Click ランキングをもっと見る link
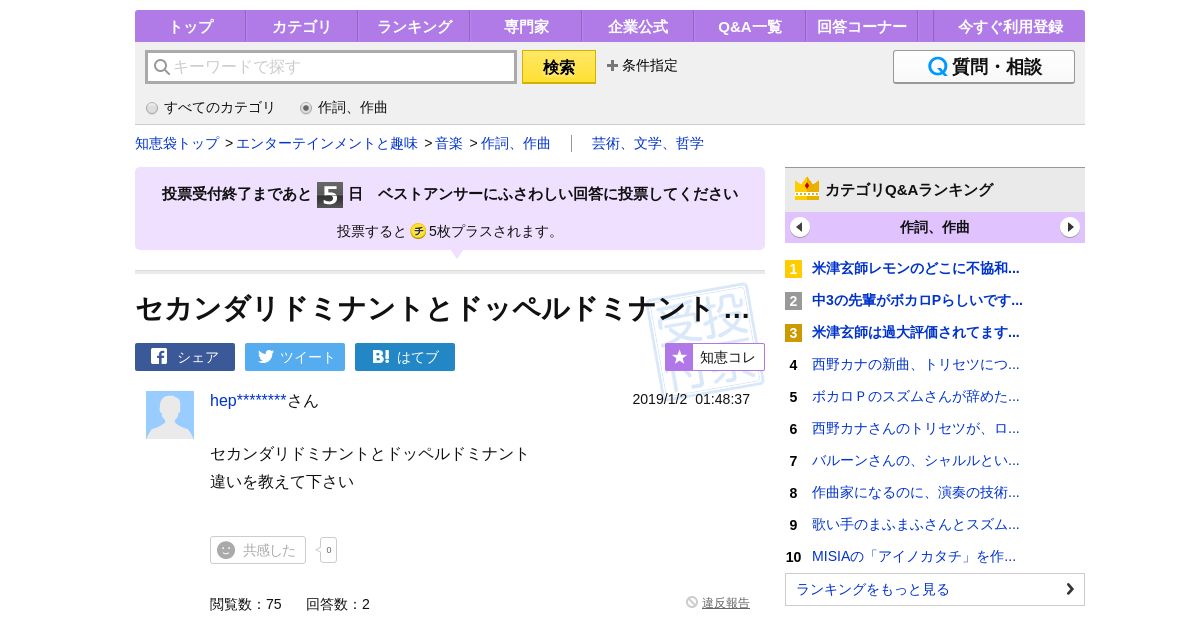1200x630 pixels. pos(935,589)
